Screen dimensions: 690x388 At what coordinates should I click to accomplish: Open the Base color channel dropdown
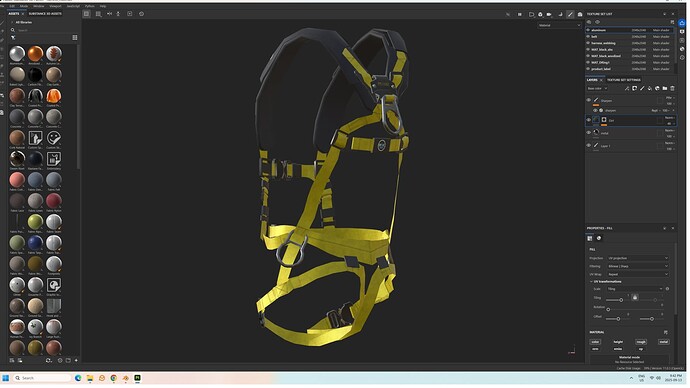click(x=597, y=89)
